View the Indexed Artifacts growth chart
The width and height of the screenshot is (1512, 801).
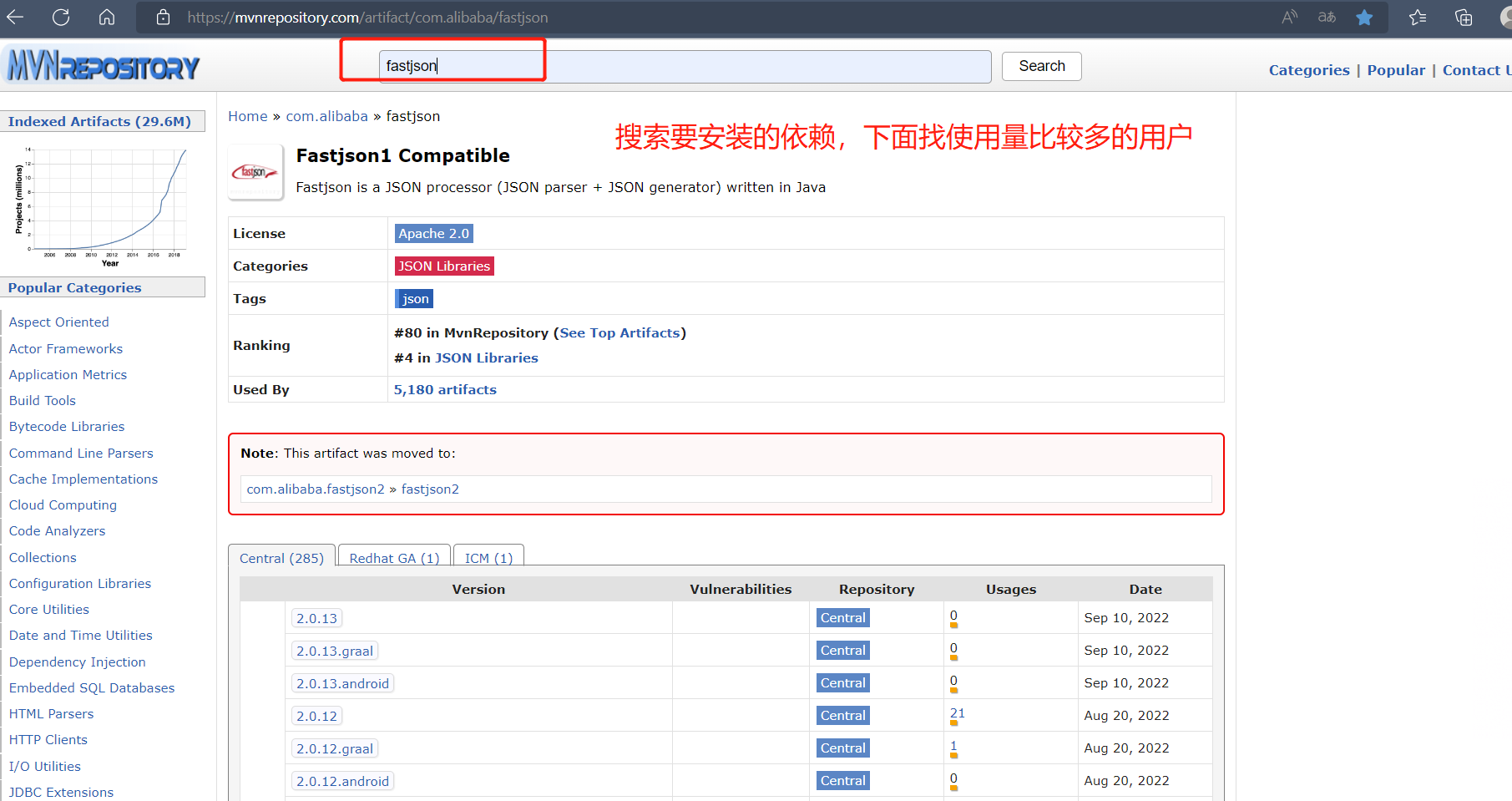click(101, 206)
